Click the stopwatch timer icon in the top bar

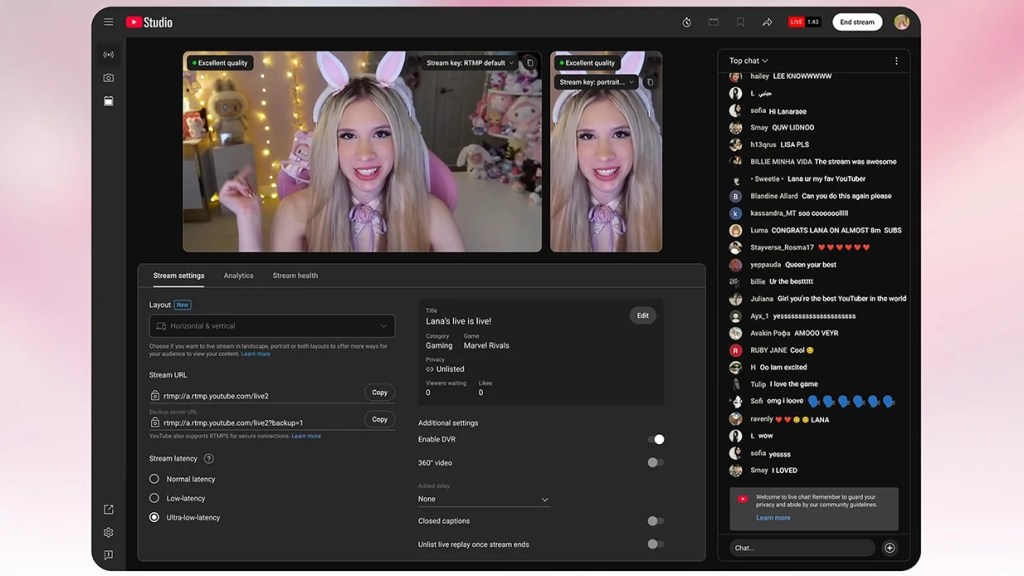pos(686,21)
